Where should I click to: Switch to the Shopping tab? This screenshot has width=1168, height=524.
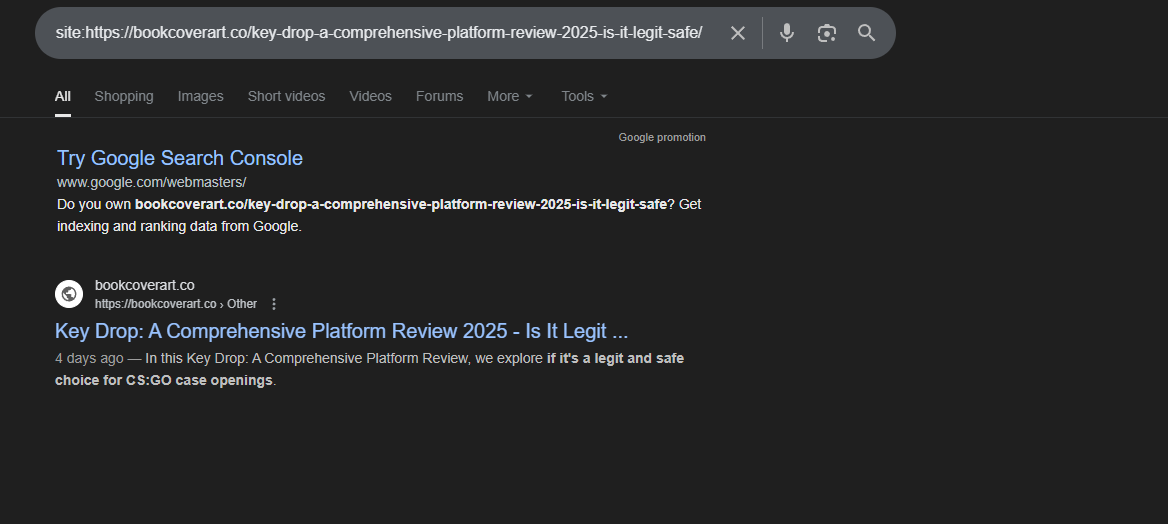124,96
